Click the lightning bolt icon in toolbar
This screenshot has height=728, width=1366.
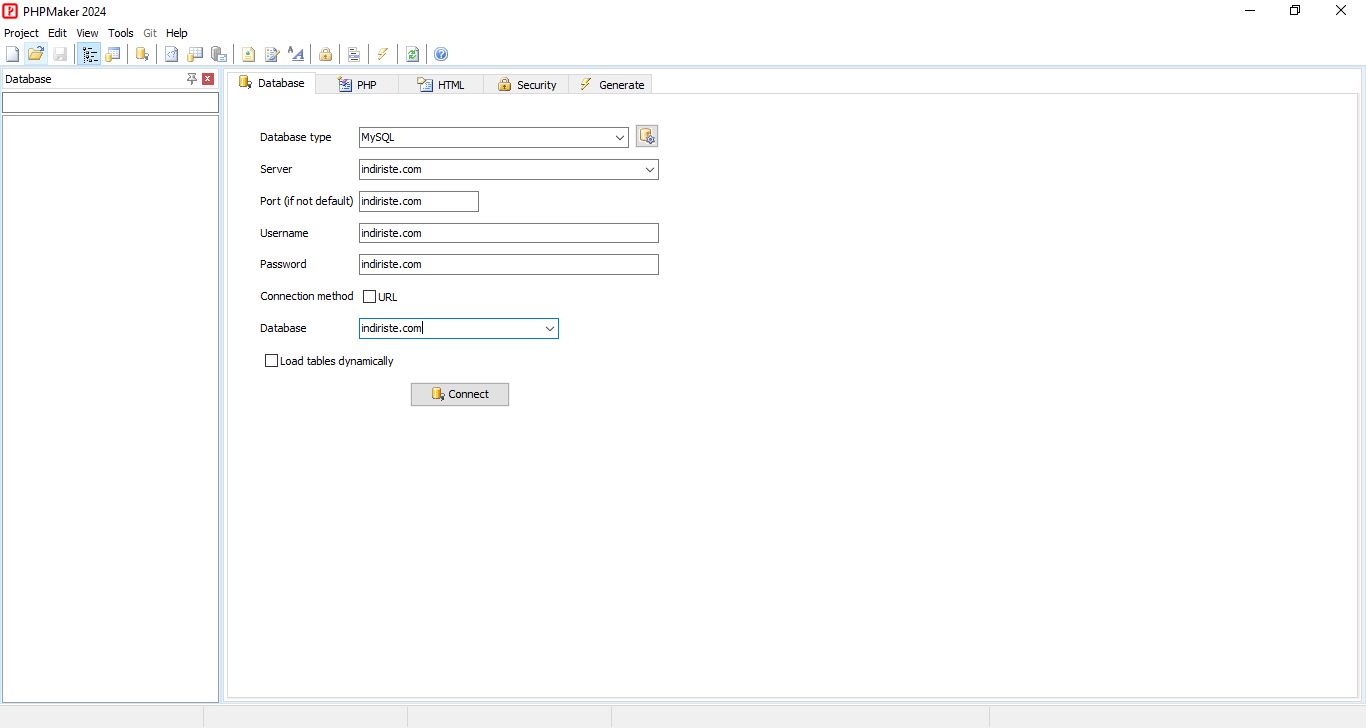click(x=383, y=54)
